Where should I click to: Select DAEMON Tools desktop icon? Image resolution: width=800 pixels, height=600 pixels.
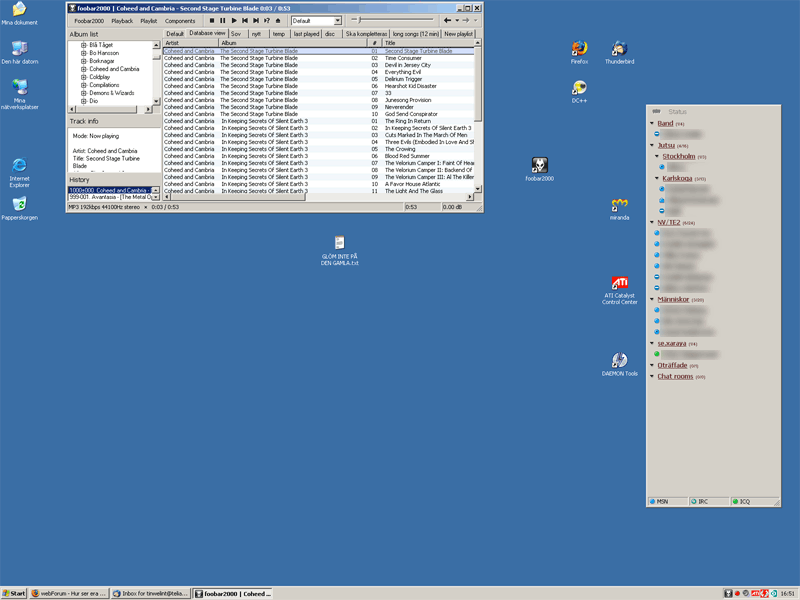point(619,364)
